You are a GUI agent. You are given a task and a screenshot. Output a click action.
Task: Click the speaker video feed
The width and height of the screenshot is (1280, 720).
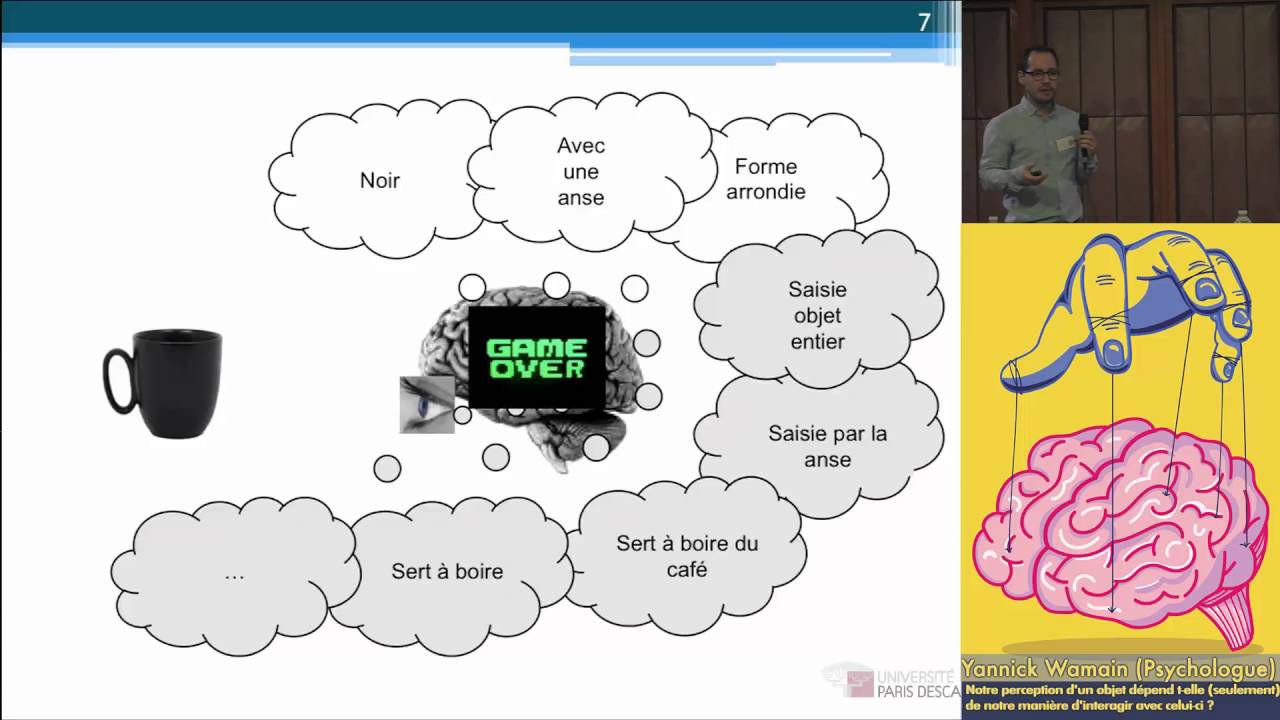[1120, 111]
